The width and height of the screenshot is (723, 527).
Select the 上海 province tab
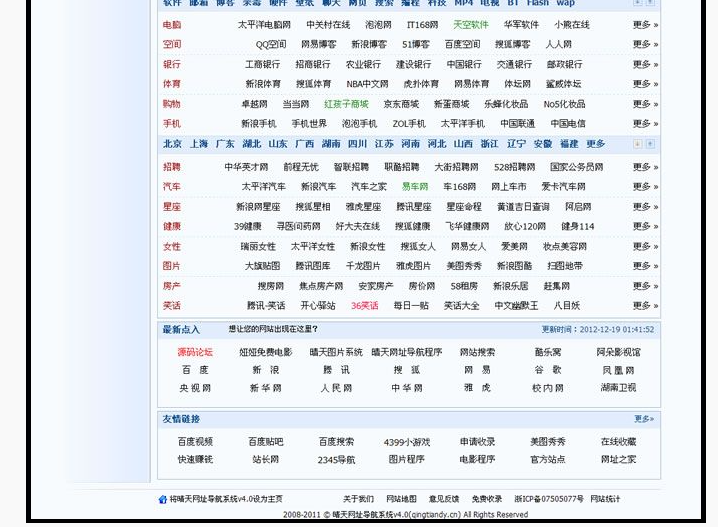point(199,144)
